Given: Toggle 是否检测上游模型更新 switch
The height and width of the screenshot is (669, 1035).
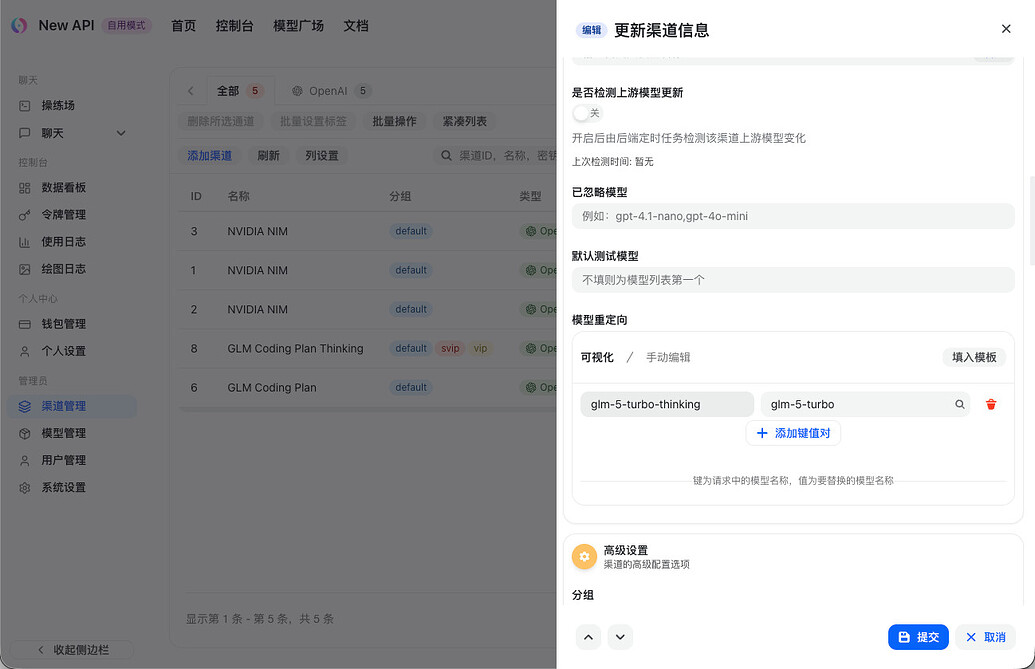Looking at the screenshot, I should [587, 113].
